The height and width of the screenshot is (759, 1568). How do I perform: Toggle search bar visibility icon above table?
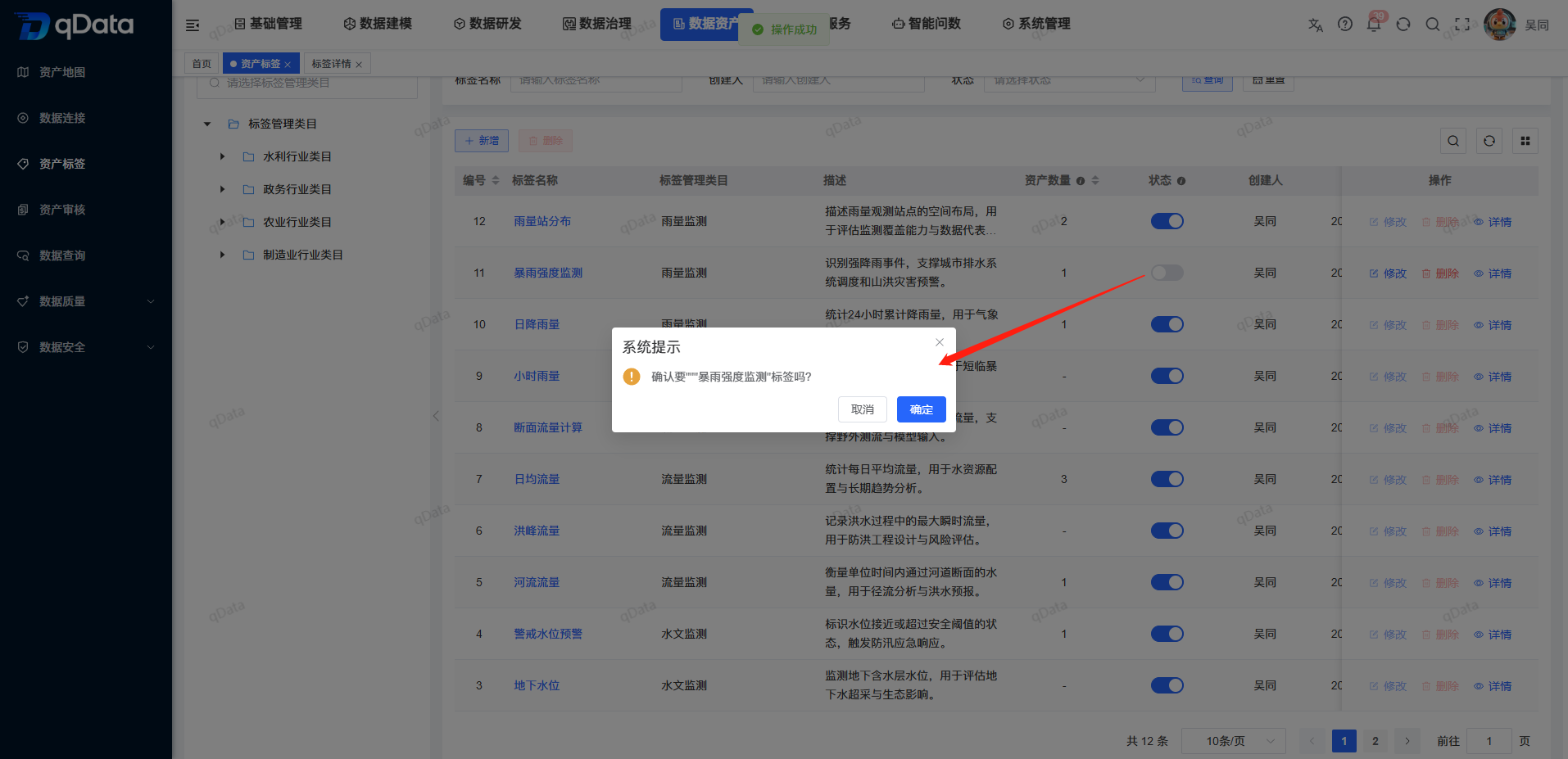[x=1453, y=141]
